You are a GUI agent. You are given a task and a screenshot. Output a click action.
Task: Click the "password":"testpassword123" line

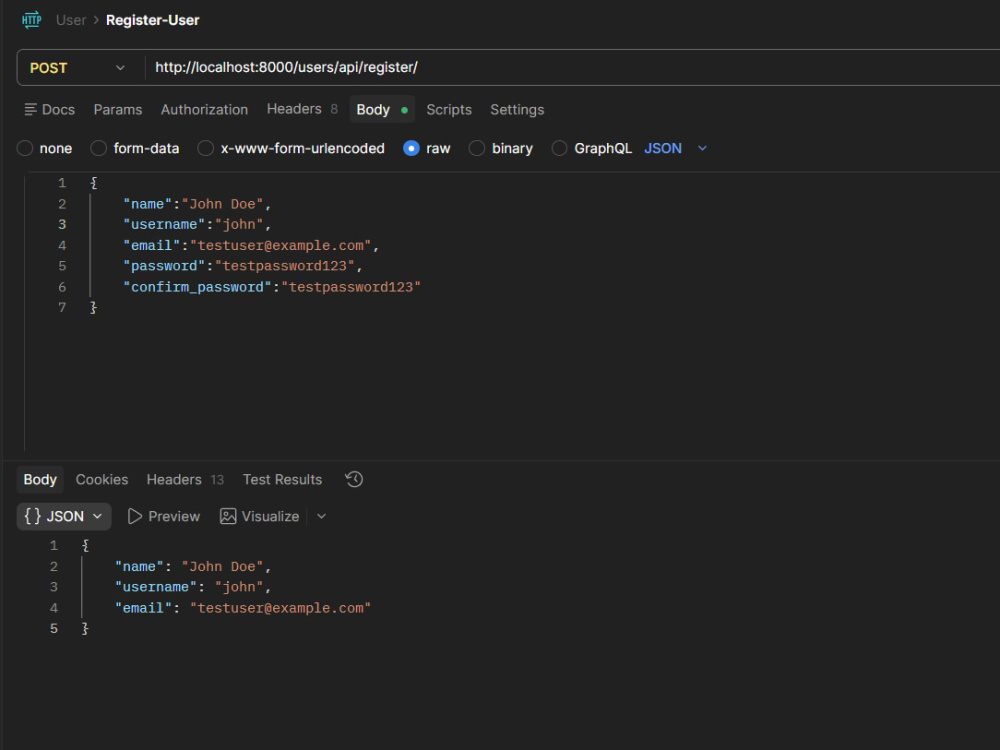[x=243, y=266]
